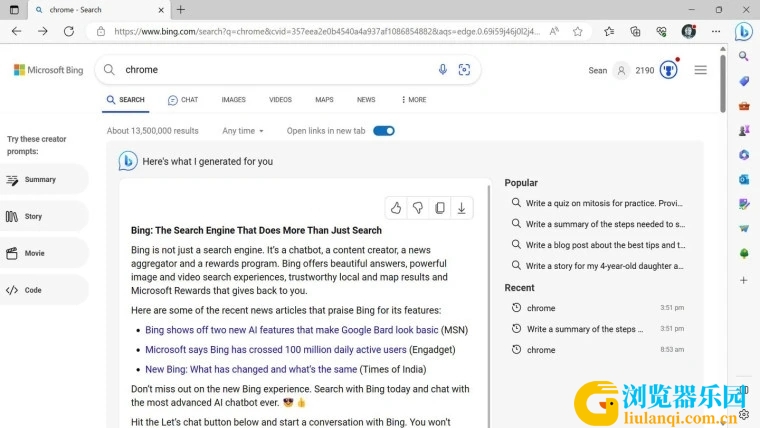Open Edge Settings and more menu
760x428 pixels.
pyautogui.click(x=716, y=32)
